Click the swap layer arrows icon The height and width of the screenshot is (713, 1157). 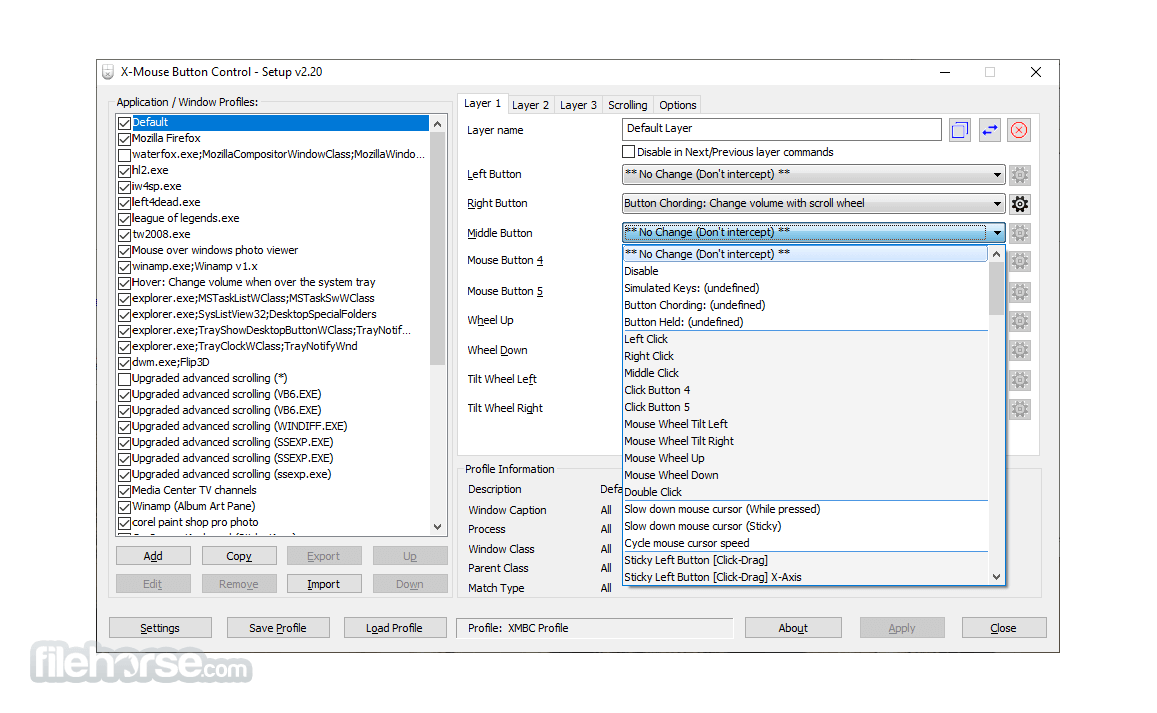pos(990,131)
